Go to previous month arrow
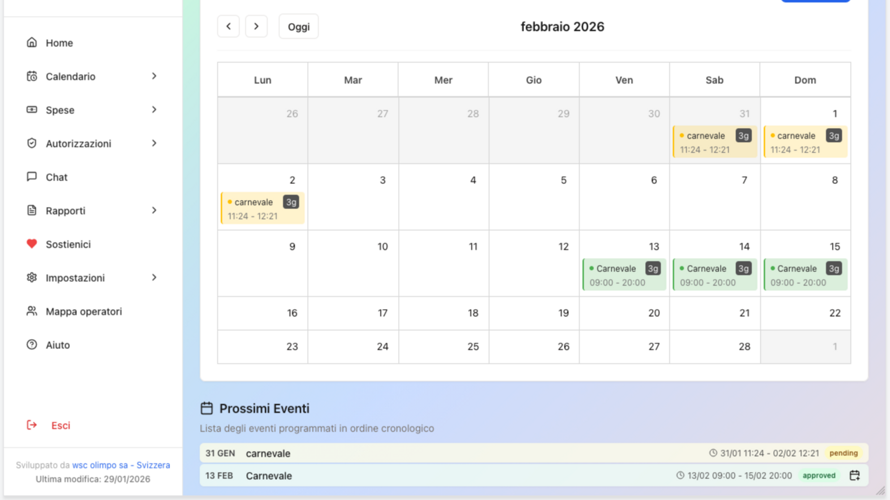The width and height of the screenshot is (890, 500). [229, 27]
